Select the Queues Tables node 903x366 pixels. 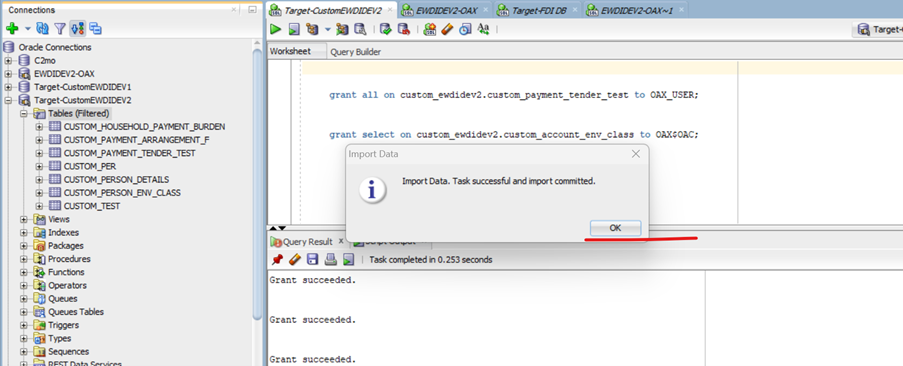coord(76,312)
